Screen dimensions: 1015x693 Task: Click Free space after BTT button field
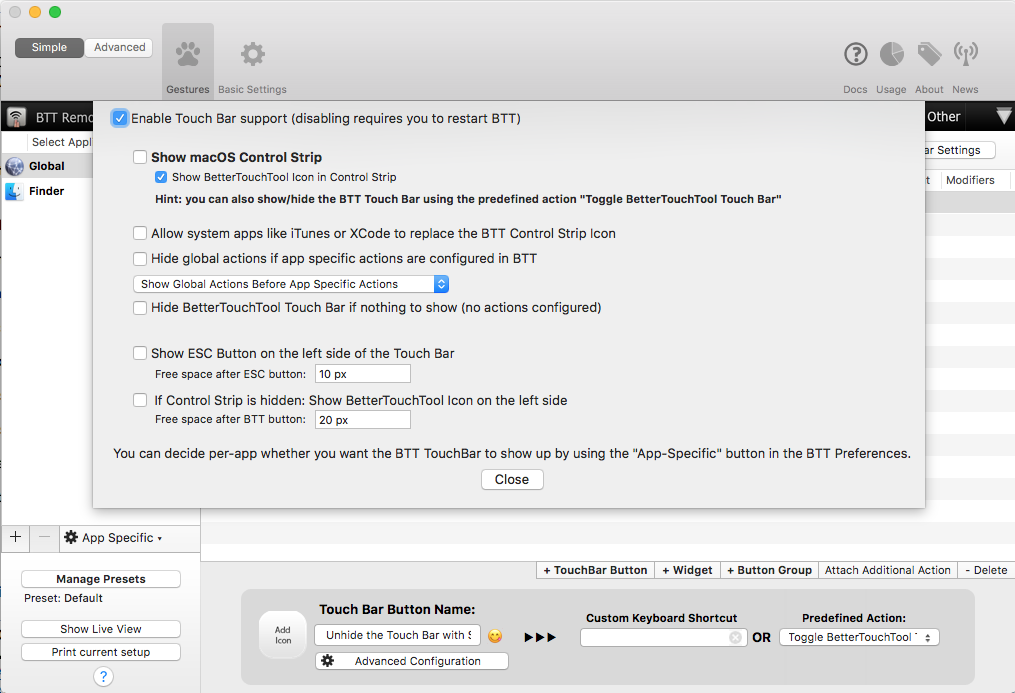[x=362, y=420]
